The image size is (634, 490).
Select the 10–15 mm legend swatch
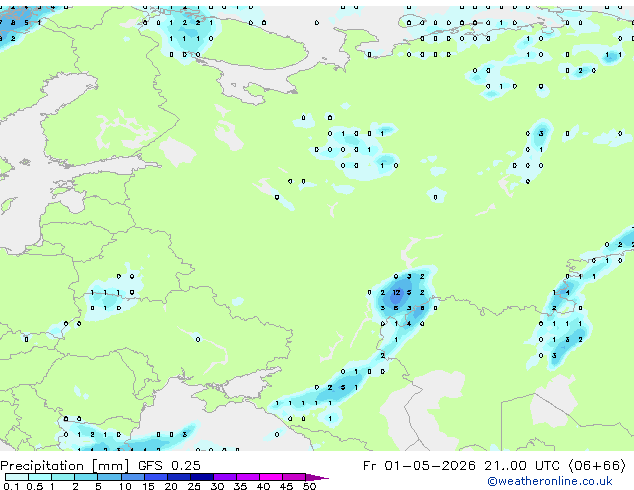coord(132,477)
